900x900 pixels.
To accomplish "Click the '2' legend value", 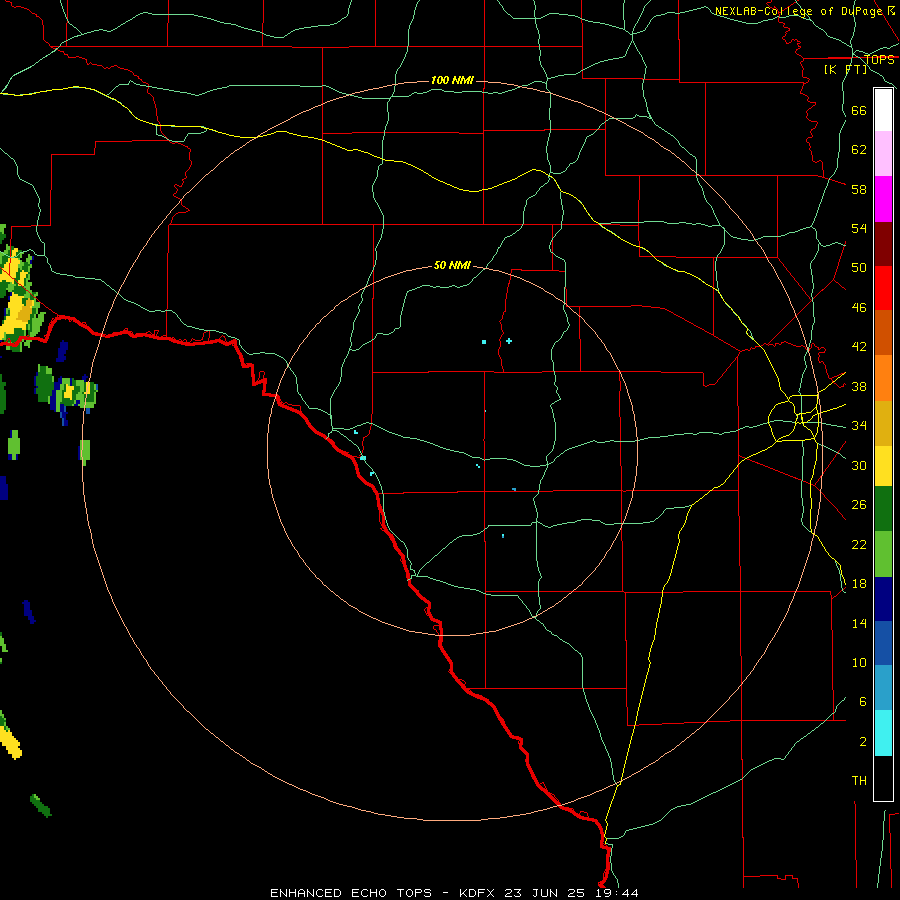I will [863, 742].
